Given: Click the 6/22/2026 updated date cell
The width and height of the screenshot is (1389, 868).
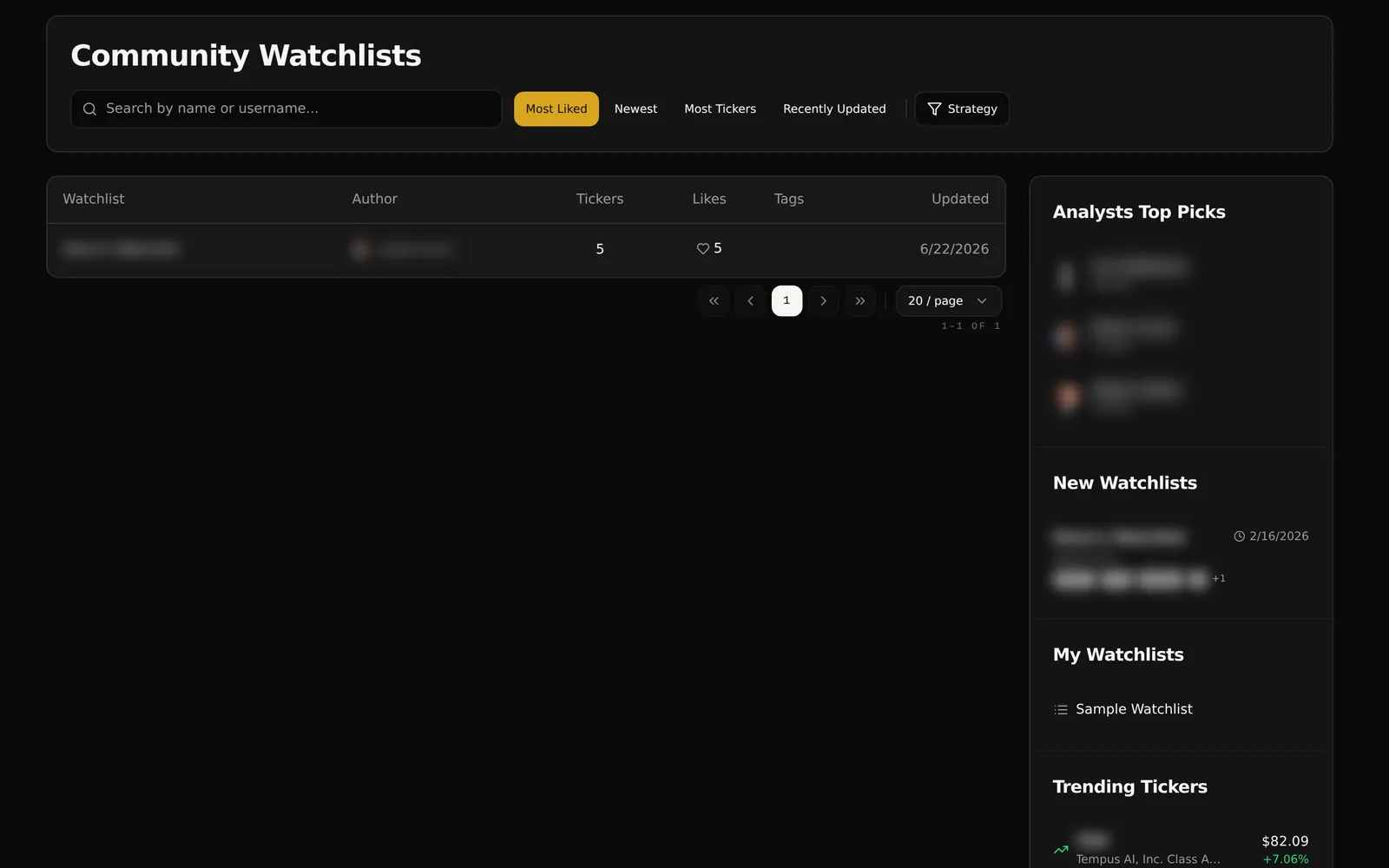Looking at the screenshot, I should (954, 249).
